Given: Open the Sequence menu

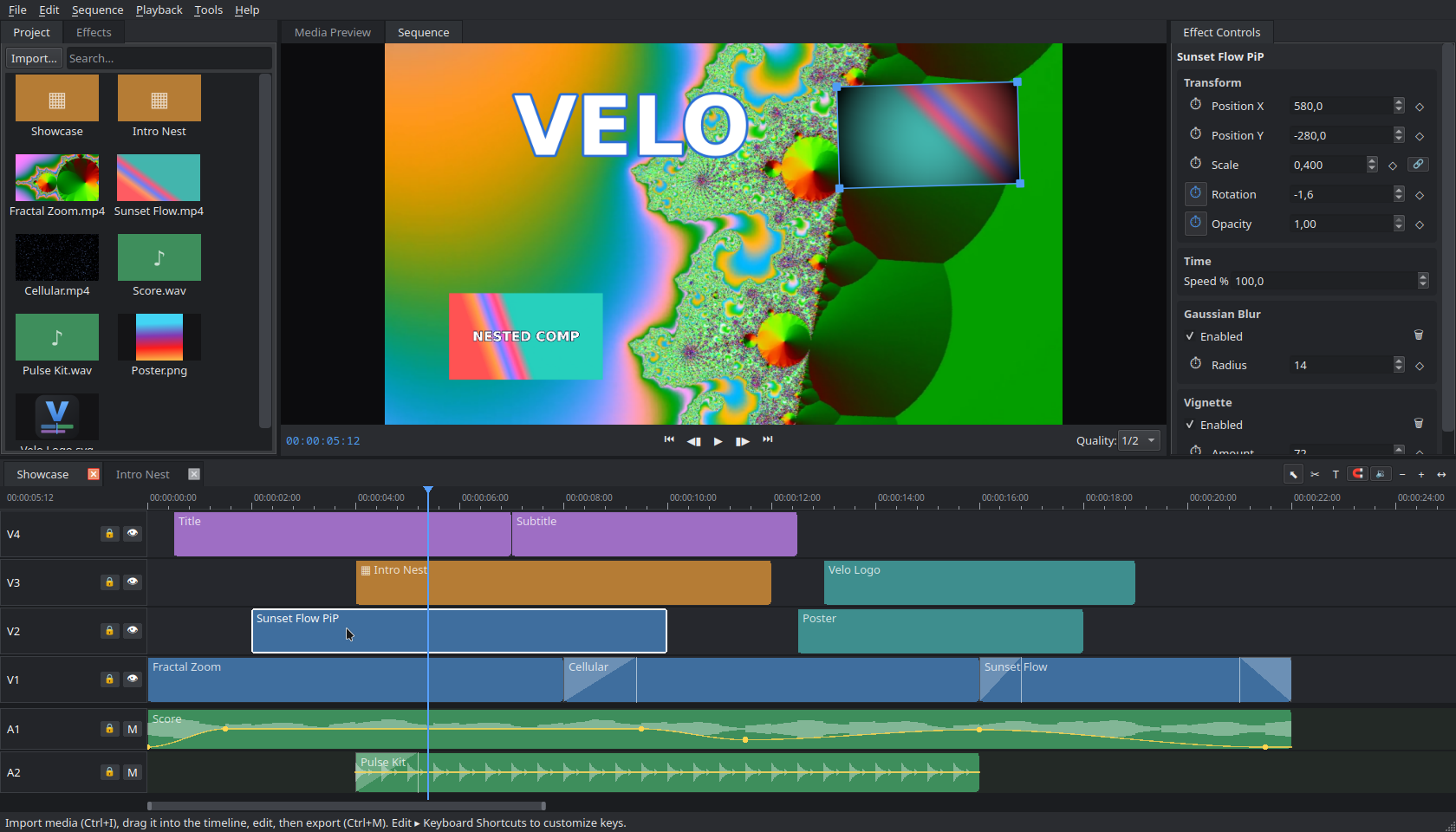Looking at the screenshot, I should click(x=98, y=10).
